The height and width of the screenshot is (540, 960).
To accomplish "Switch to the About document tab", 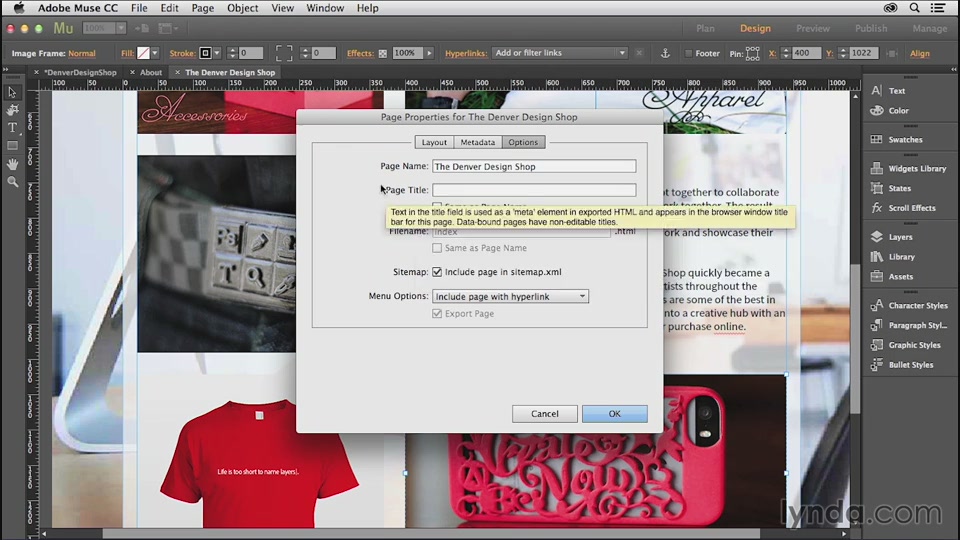I will [151, 72].
